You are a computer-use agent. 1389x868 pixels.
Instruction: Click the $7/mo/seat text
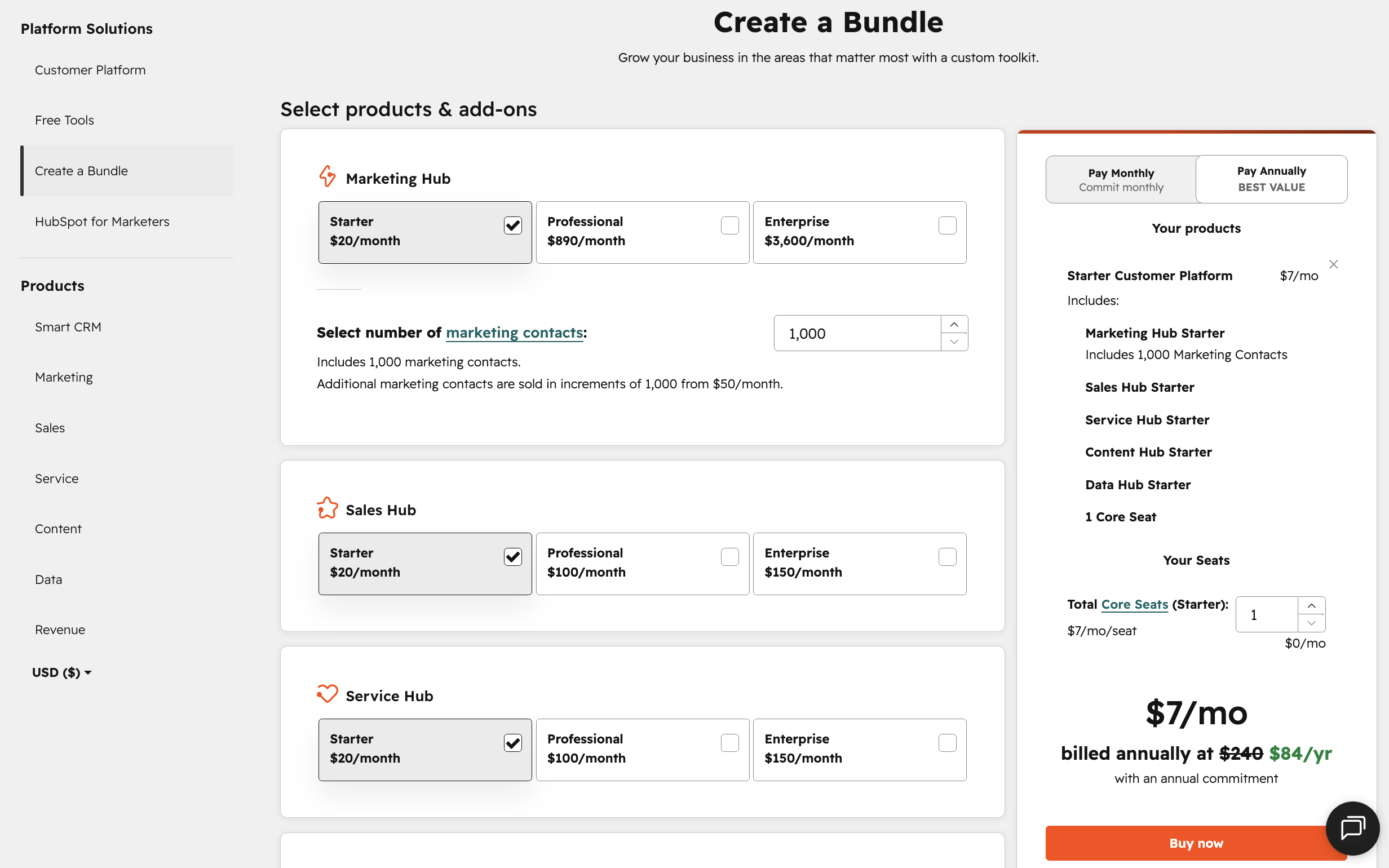tap(1102, 630)
